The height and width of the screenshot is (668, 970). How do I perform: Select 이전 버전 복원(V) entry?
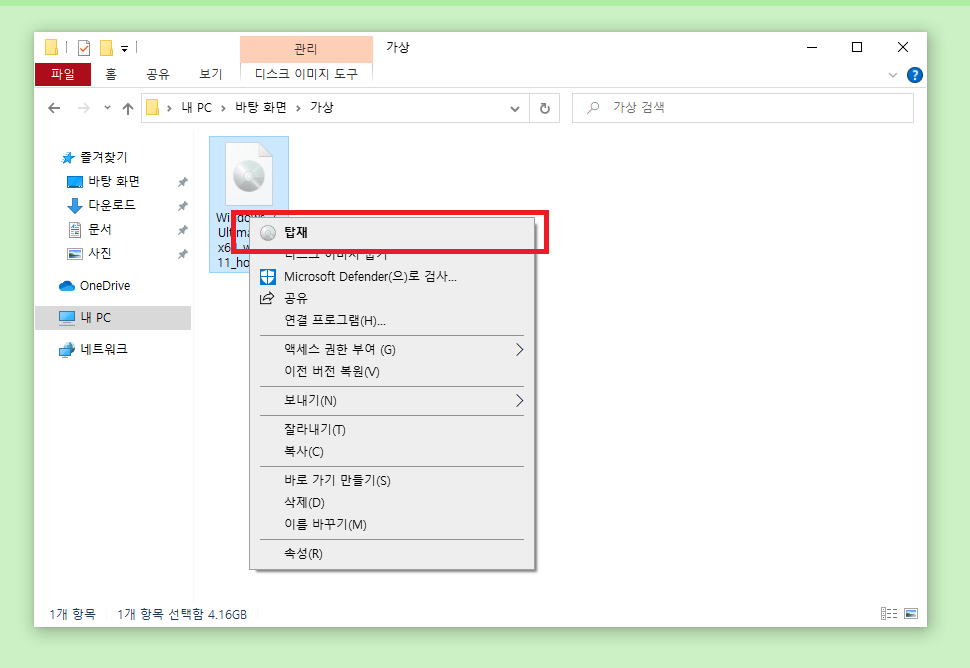point(392,371)
